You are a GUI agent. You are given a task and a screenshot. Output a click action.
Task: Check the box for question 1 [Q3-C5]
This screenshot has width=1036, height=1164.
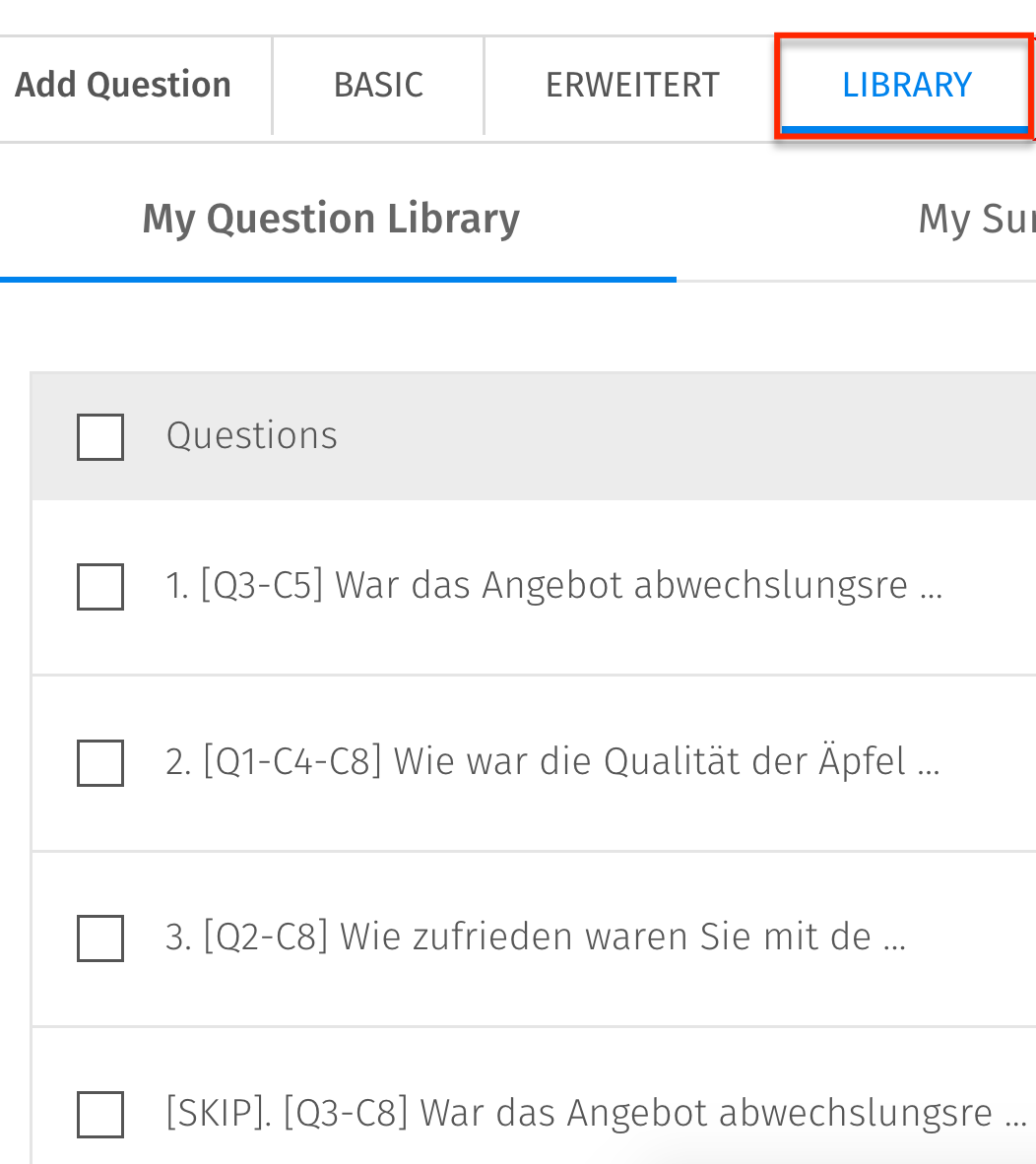99,587
